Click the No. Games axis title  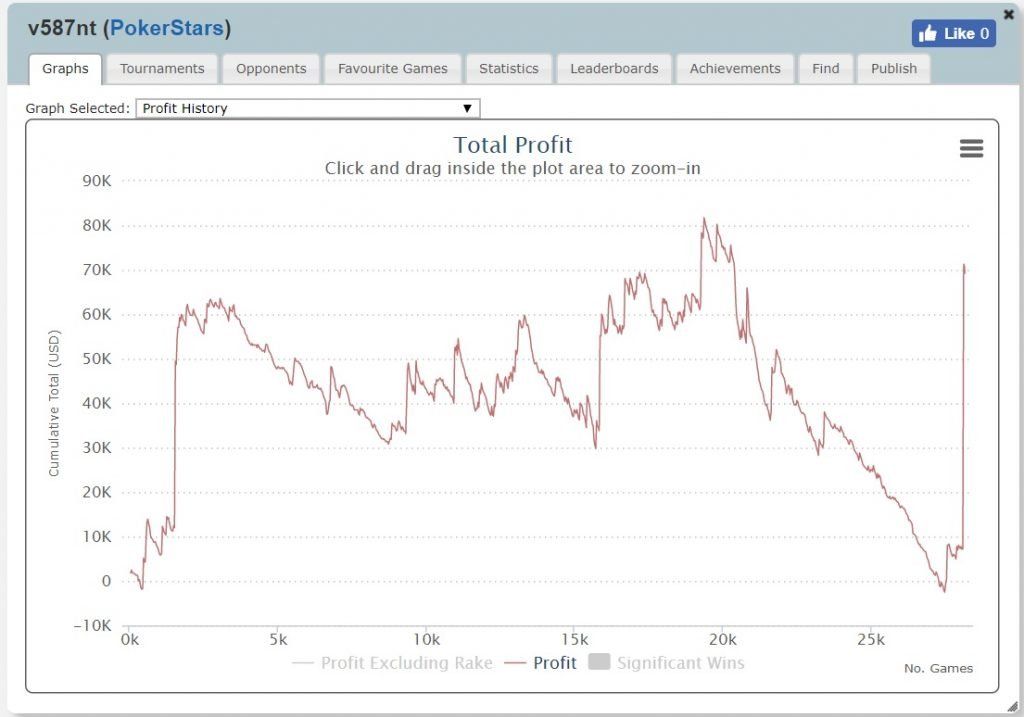(x=938, y=668)
